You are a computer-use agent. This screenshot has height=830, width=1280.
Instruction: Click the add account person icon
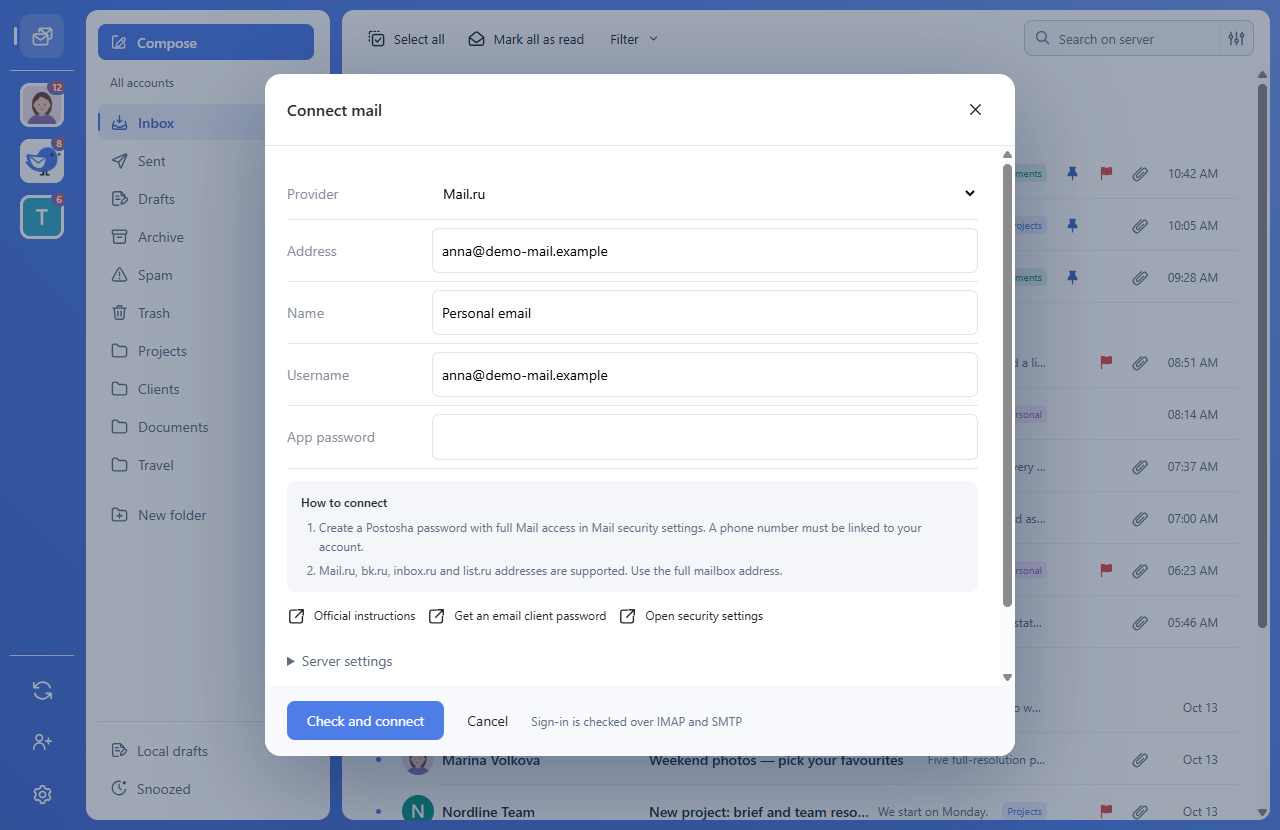click(42, 742)
